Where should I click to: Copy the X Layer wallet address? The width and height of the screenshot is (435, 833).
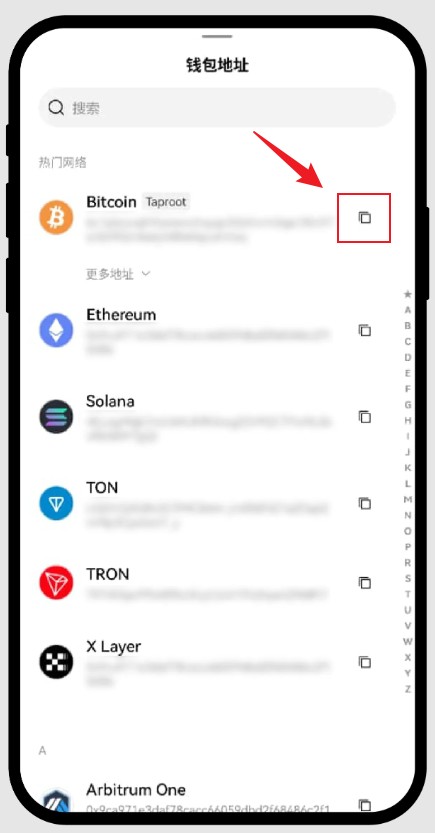pyautogui.click(x=364, y=662)
